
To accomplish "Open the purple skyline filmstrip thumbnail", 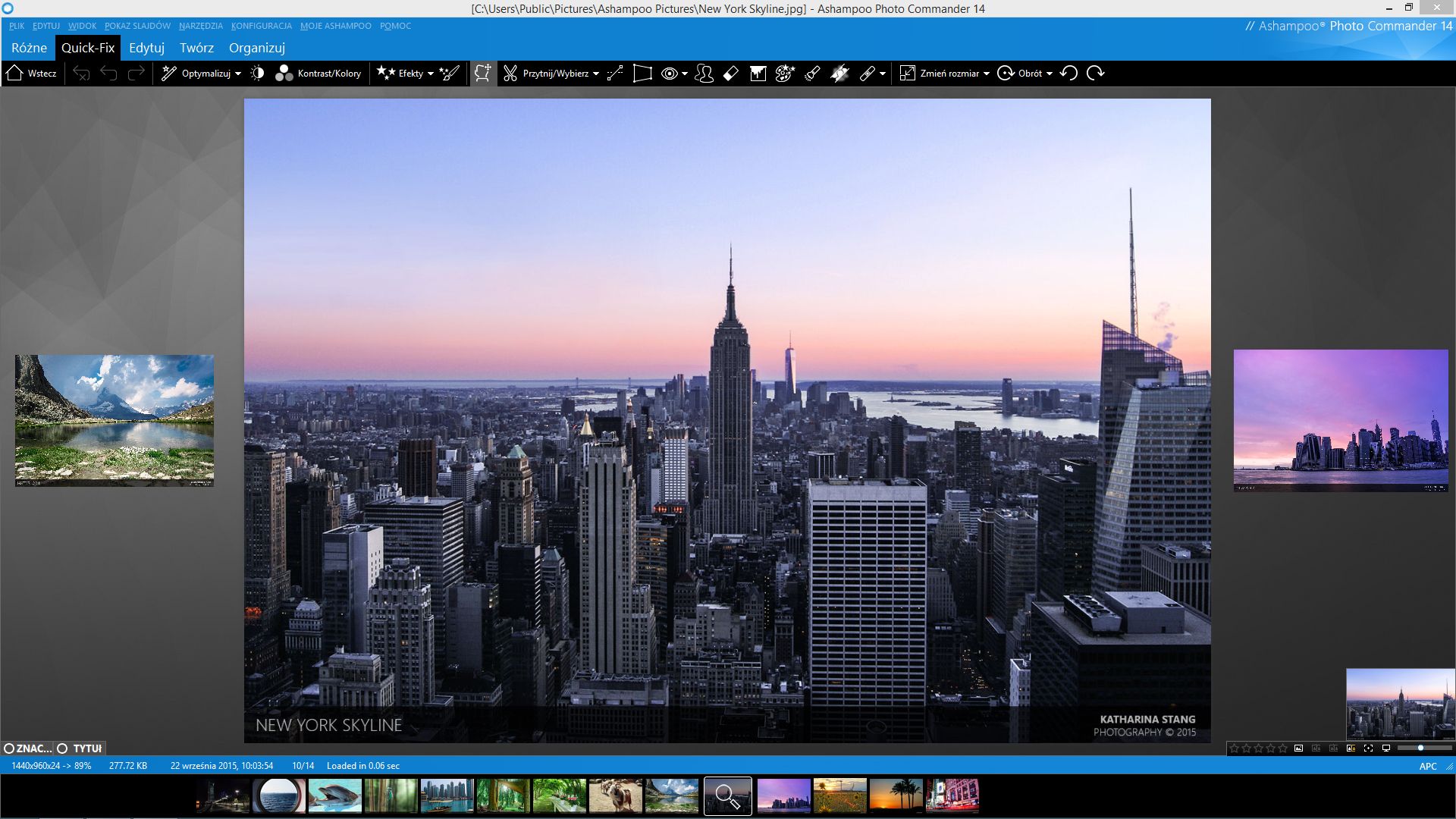I will tap(783, 796).
